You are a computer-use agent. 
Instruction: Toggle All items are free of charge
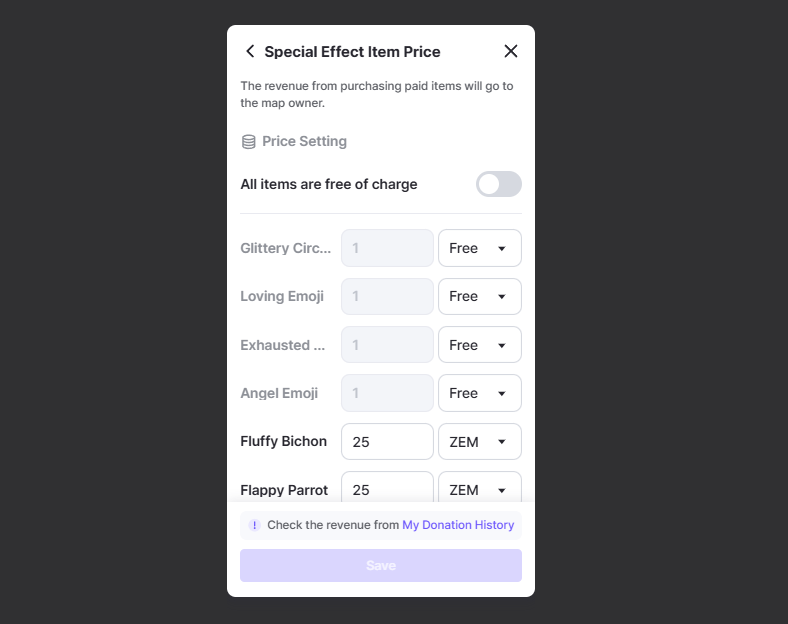pyautogui.click(x=498, y=184)
